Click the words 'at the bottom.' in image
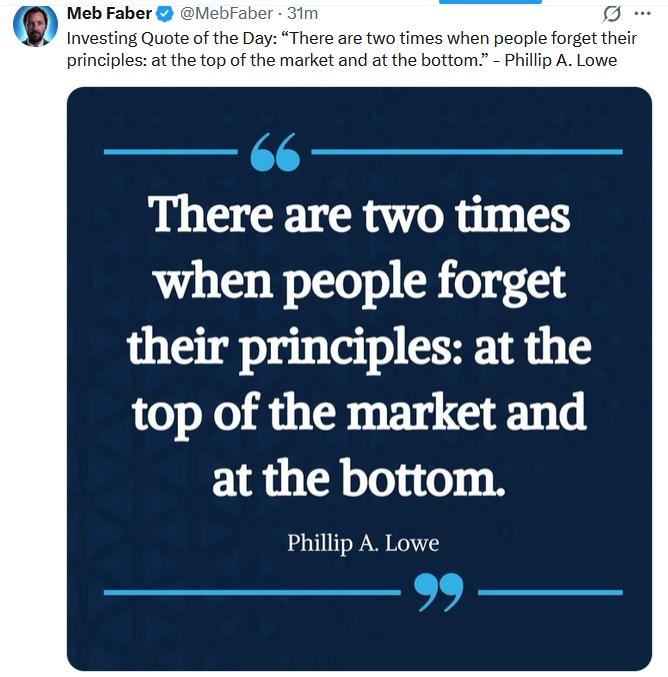 [359, 478]
